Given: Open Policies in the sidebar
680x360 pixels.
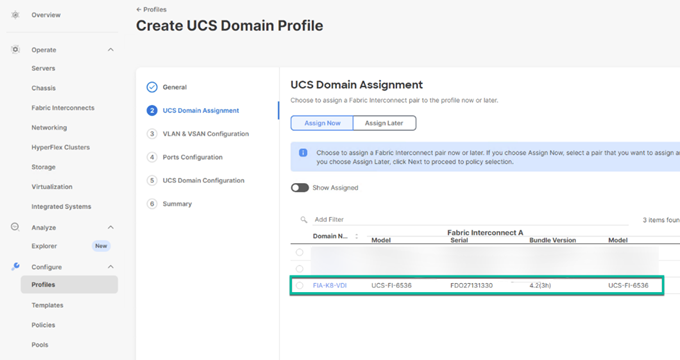Looking at the screenshot, I should tap(43, 325).
